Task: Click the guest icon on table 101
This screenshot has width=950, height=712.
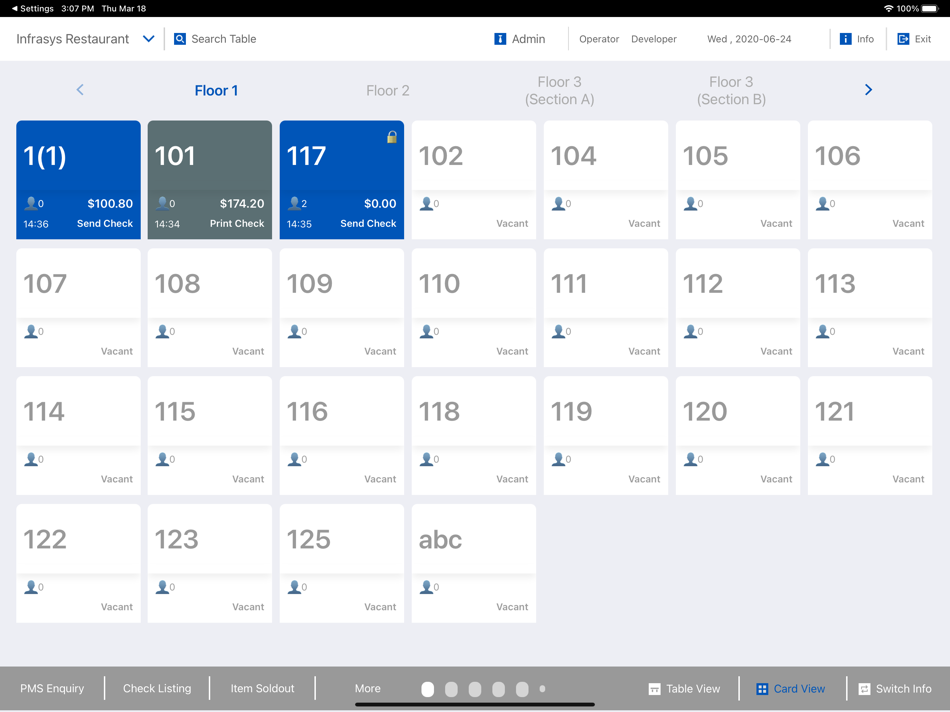Action: (x=162, y=203)
